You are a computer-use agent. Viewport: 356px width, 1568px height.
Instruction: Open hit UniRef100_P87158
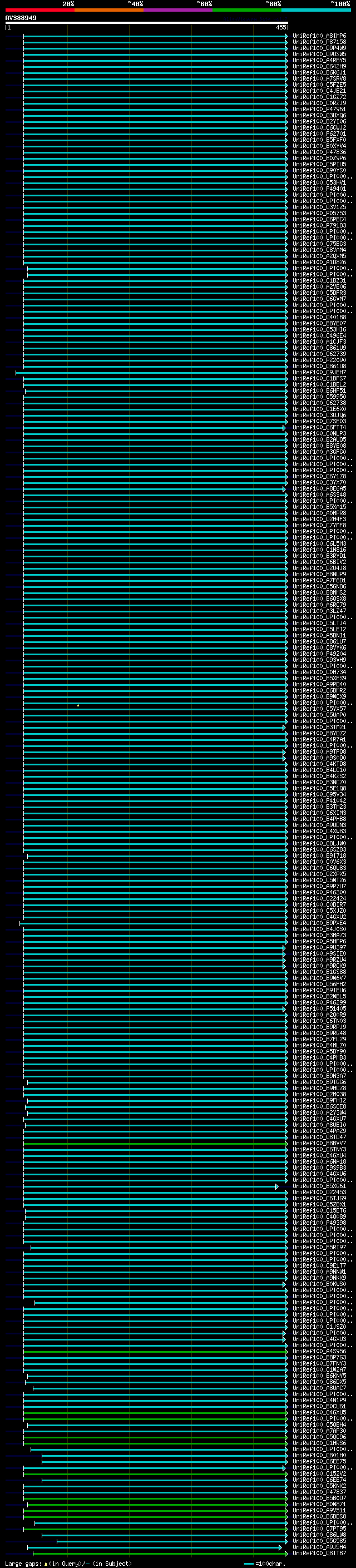pyautogui.click(x=319, y=42)
